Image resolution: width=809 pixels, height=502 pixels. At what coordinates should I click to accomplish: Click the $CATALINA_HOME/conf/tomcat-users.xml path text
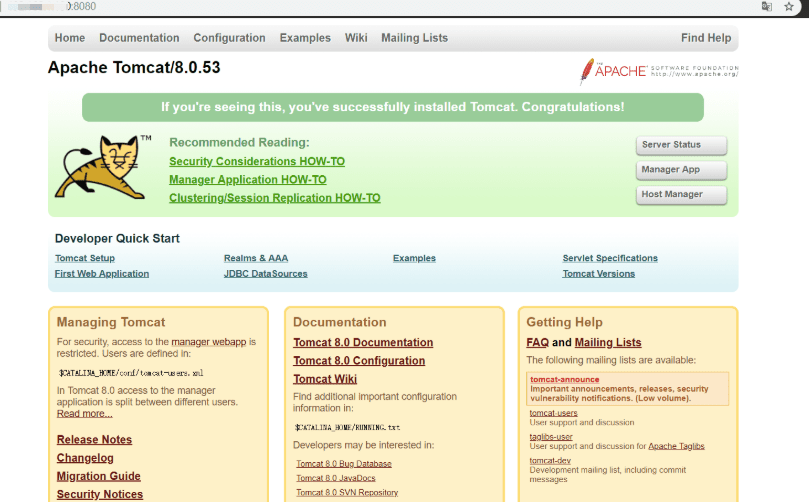[131, 373]
